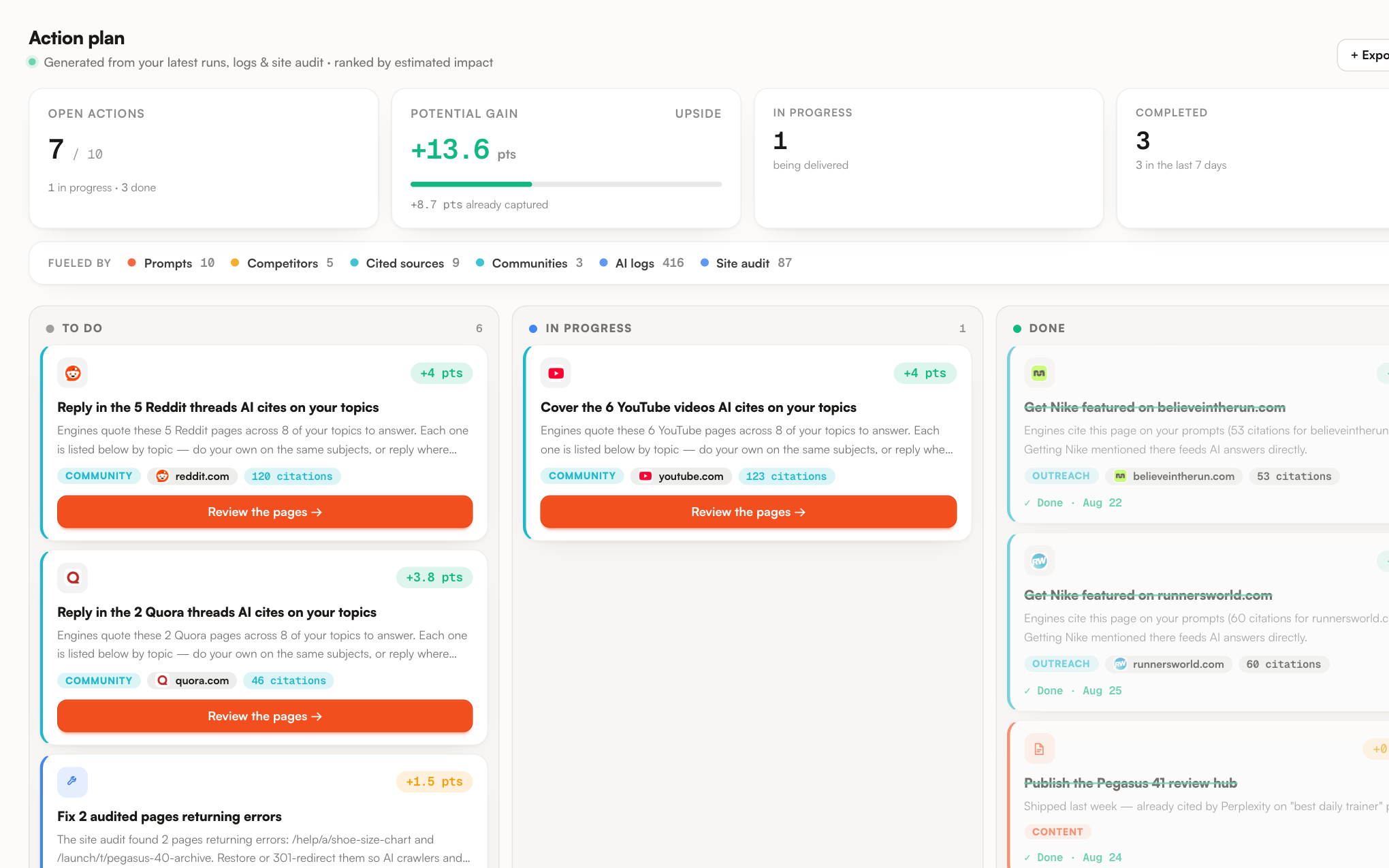Click the Quora icon on the Quora threads card
This screenshot has width=1389, height=868.
coord(73,577)
